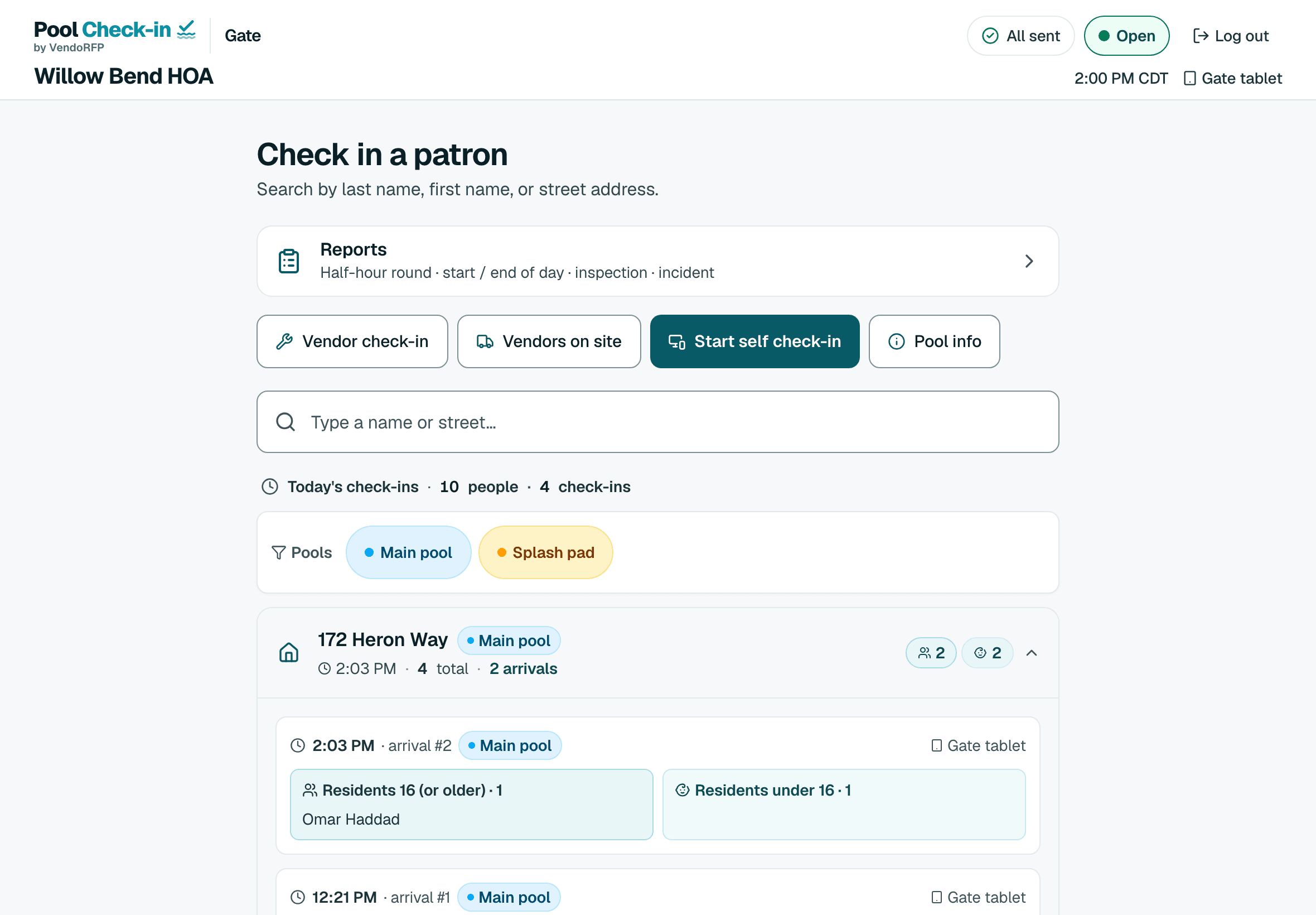Click the 2:00 PM CDT time
The image size is (1316, 915).
(x=1121, y=79)
